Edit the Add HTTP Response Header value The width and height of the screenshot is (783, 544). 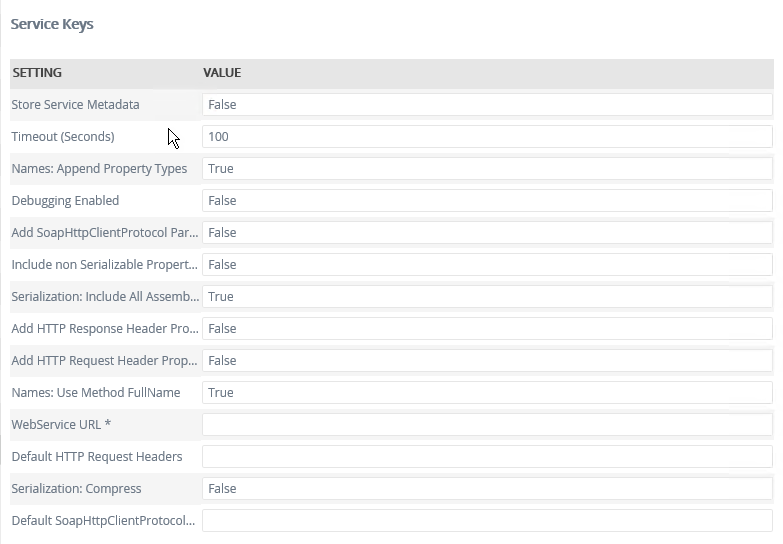pos(487,329)
